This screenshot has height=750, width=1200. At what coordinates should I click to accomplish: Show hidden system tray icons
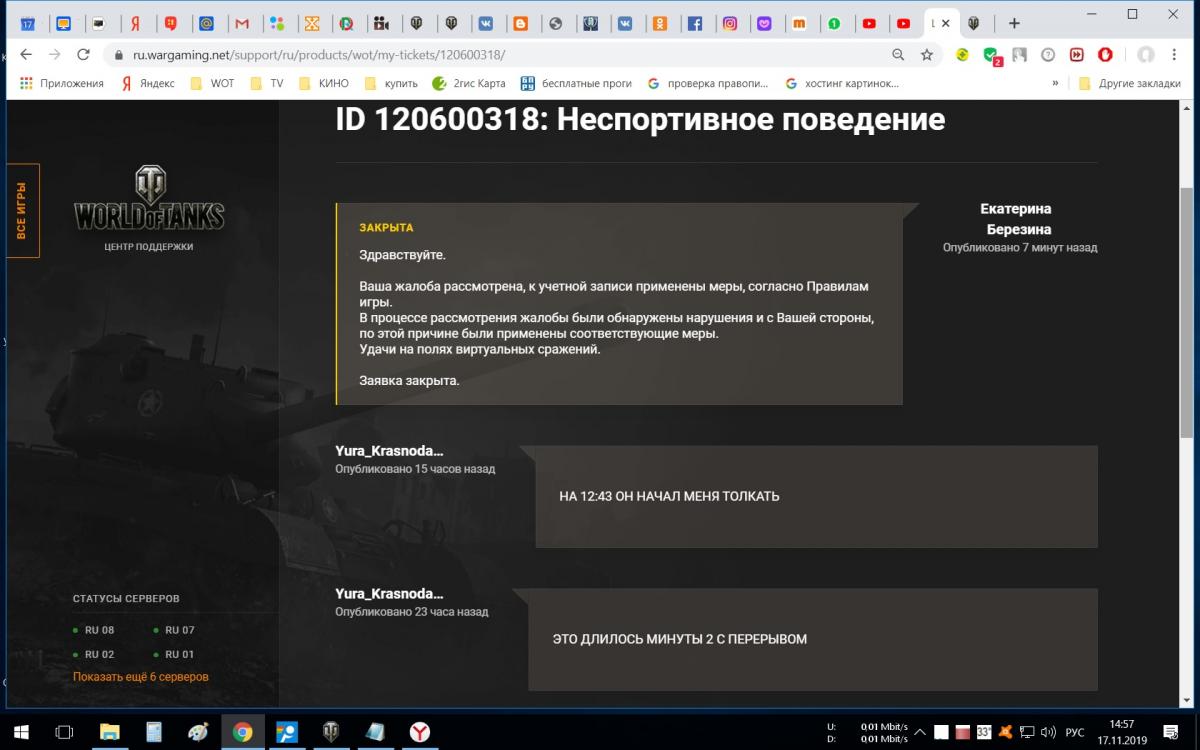(x=920, y=732)
